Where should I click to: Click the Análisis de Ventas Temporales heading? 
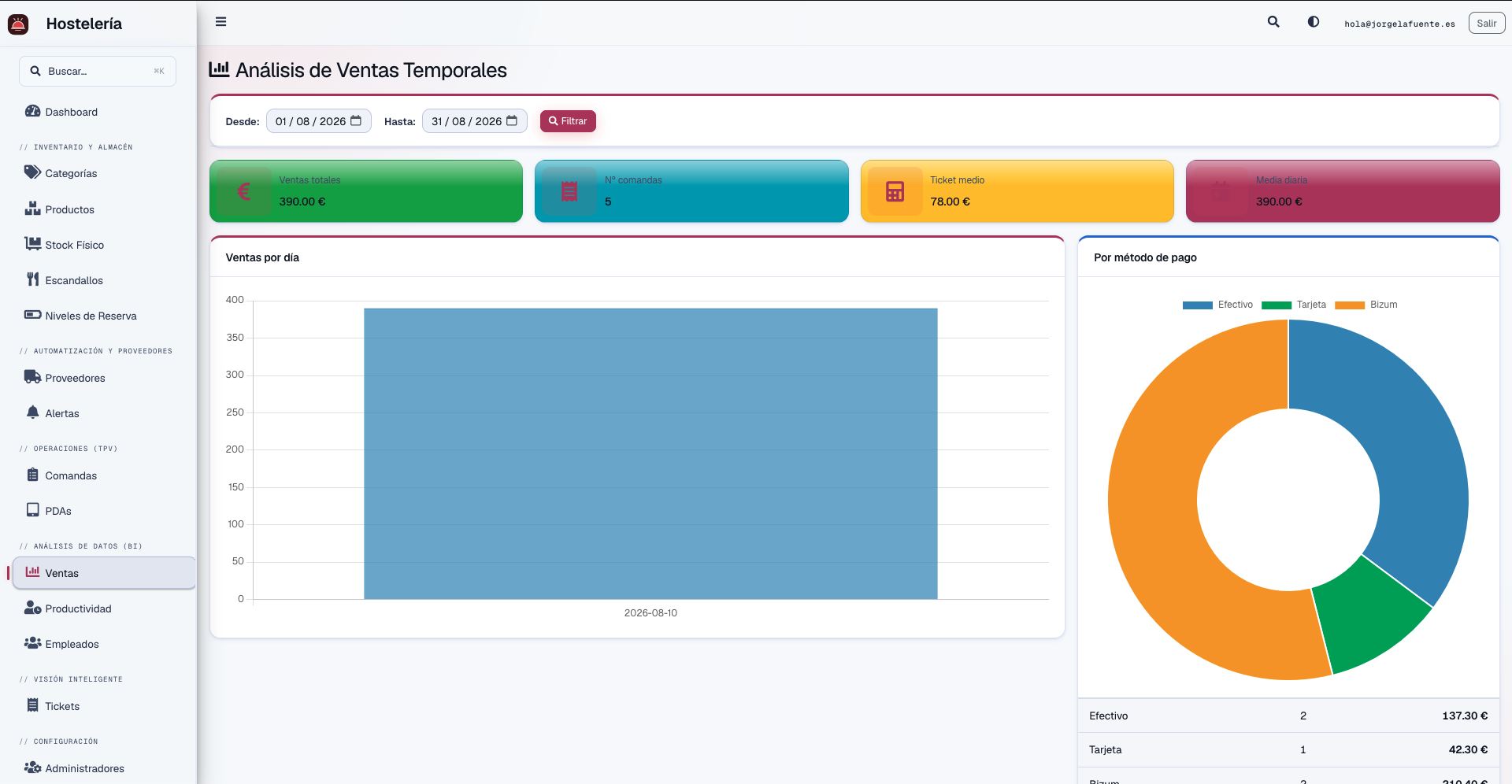(x=371, y=70)
